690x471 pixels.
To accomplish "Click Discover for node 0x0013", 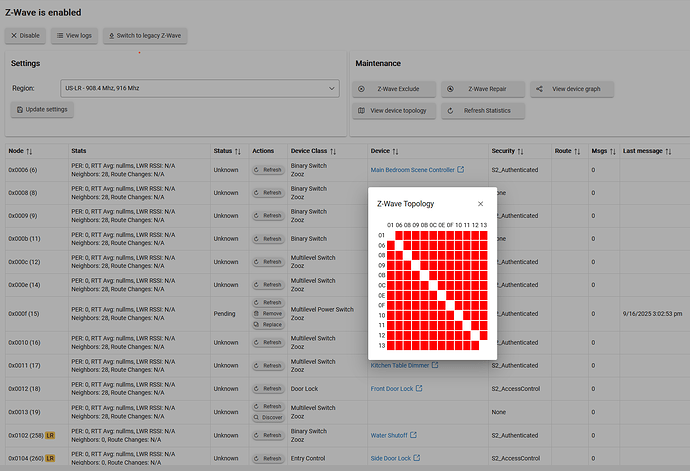I will coord(267,417).
